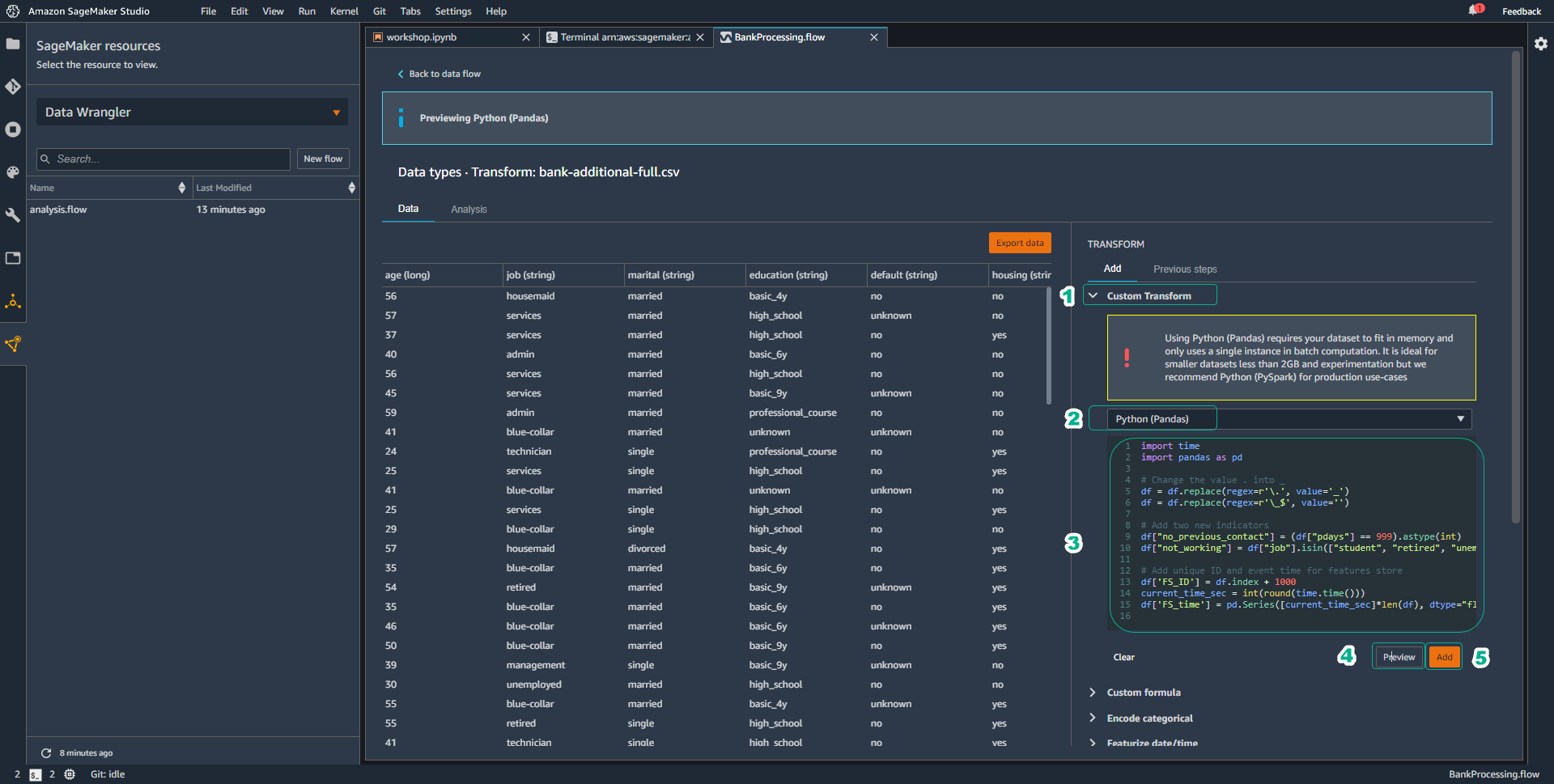Click the data table vertical scrollbar
Image resolution: width=1554 pixels, height=784 pixels.
tap(1049, 346)
